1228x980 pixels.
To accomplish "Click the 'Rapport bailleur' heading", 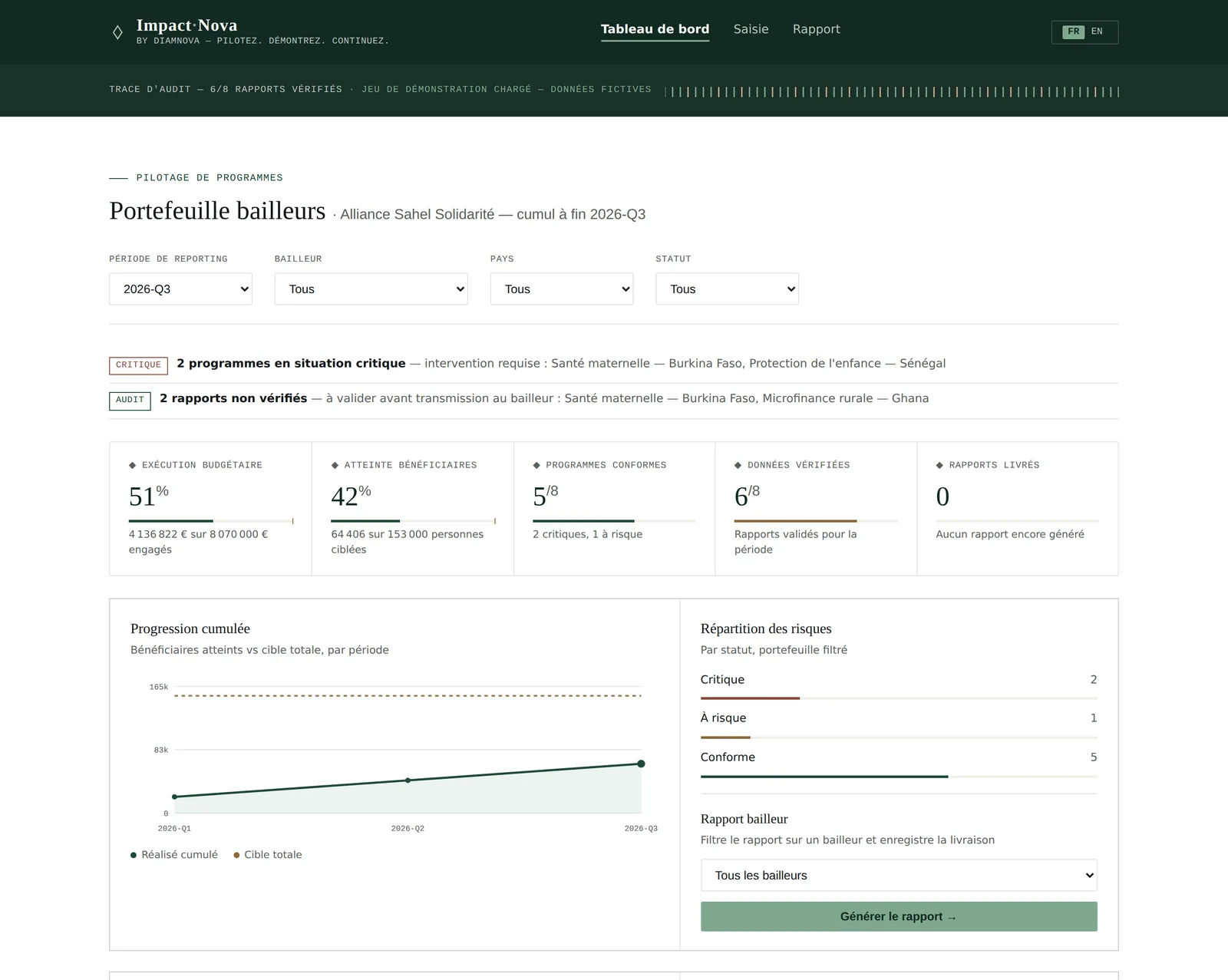I will coord(744,819).
